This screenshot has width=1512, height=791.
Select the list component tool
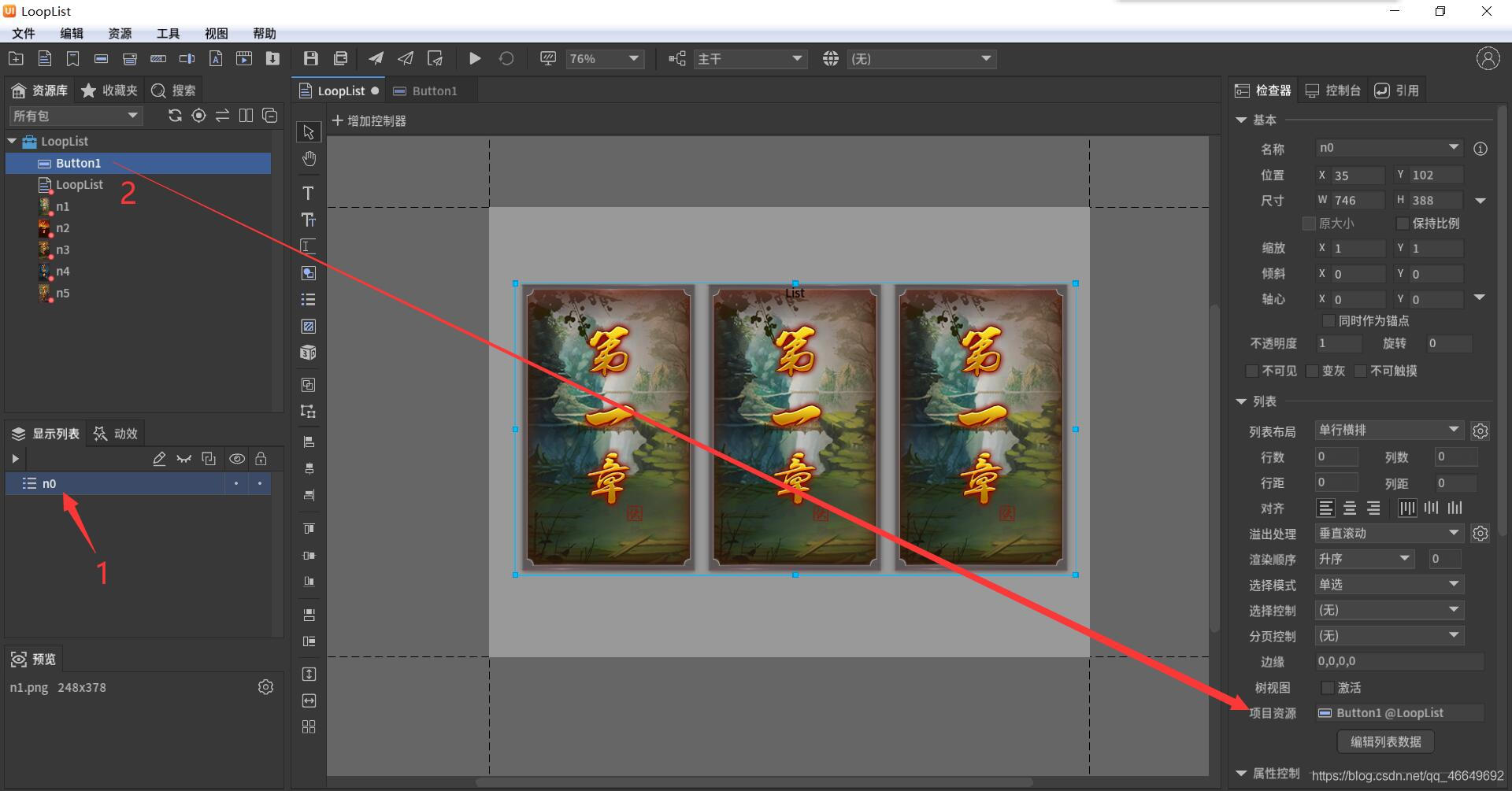309,300
